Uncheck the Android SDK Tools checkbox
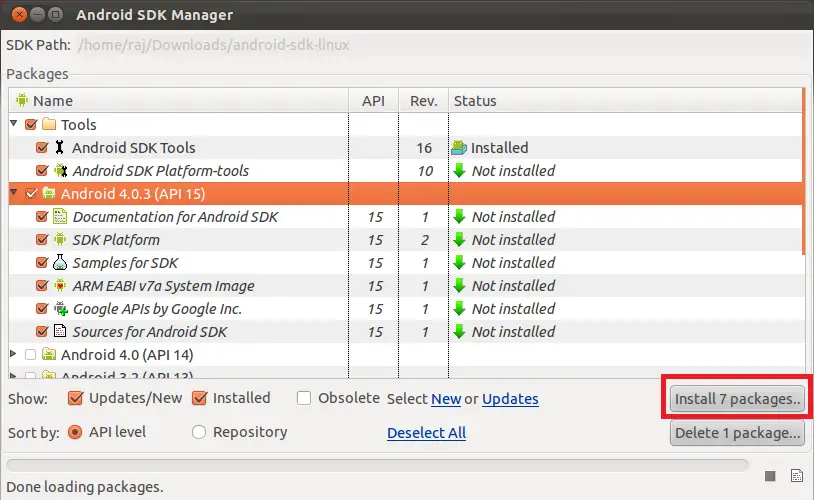The width and height of the screenshot is (814, 500). click(x=42, y=147)
